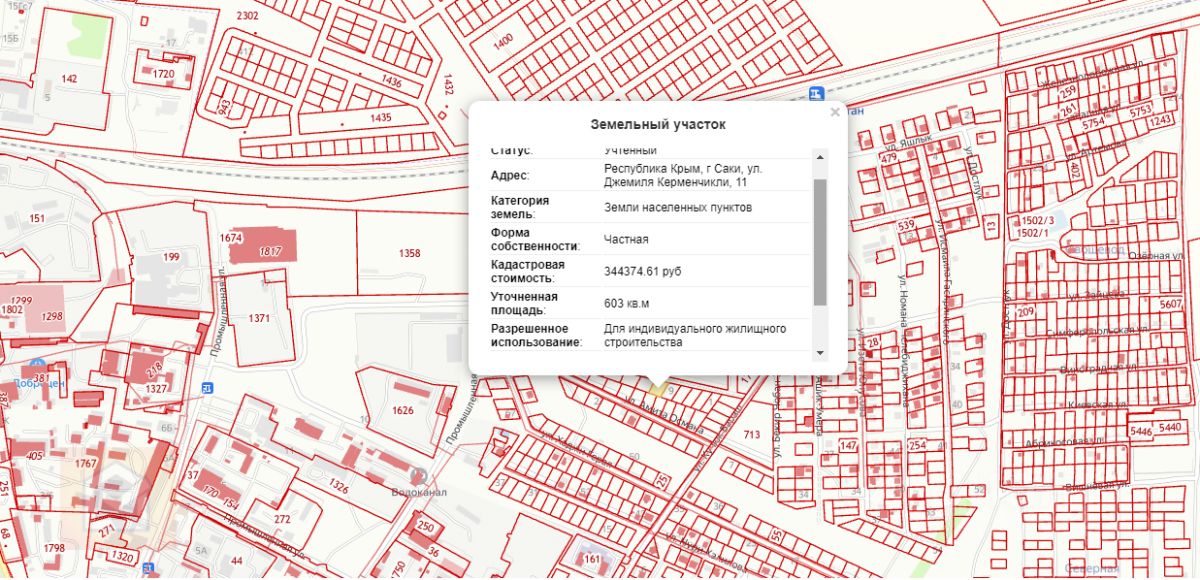Select land parcel 1326

point(338,488)
